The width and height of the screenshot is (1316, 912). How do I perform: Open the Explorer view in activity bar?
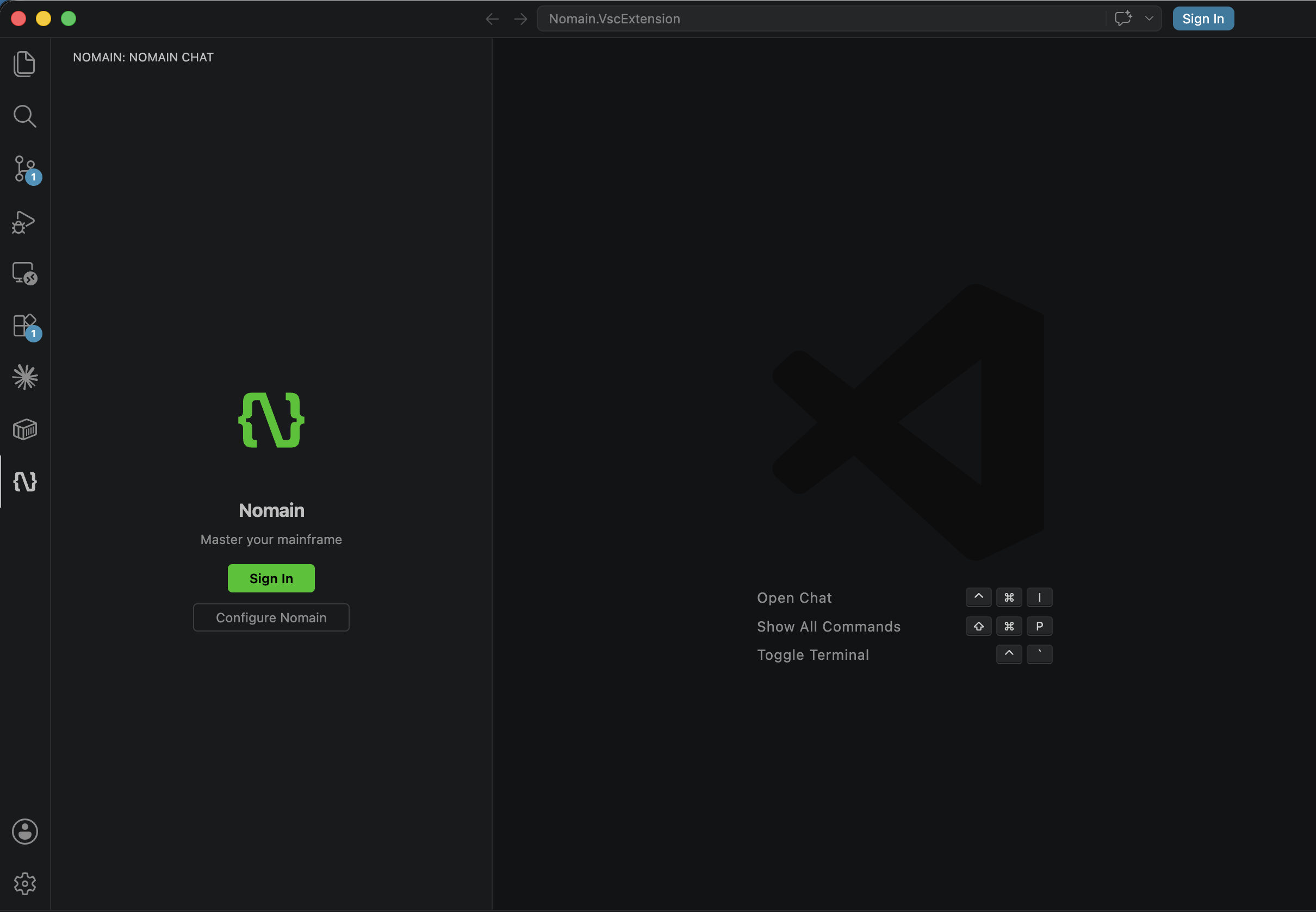click(x=24, y=64)
